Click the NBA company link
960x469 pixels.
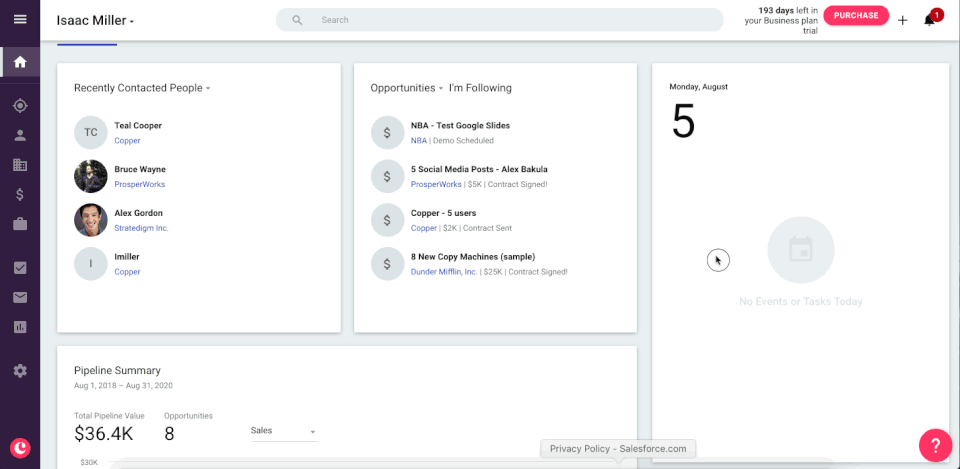pos(419,141)
